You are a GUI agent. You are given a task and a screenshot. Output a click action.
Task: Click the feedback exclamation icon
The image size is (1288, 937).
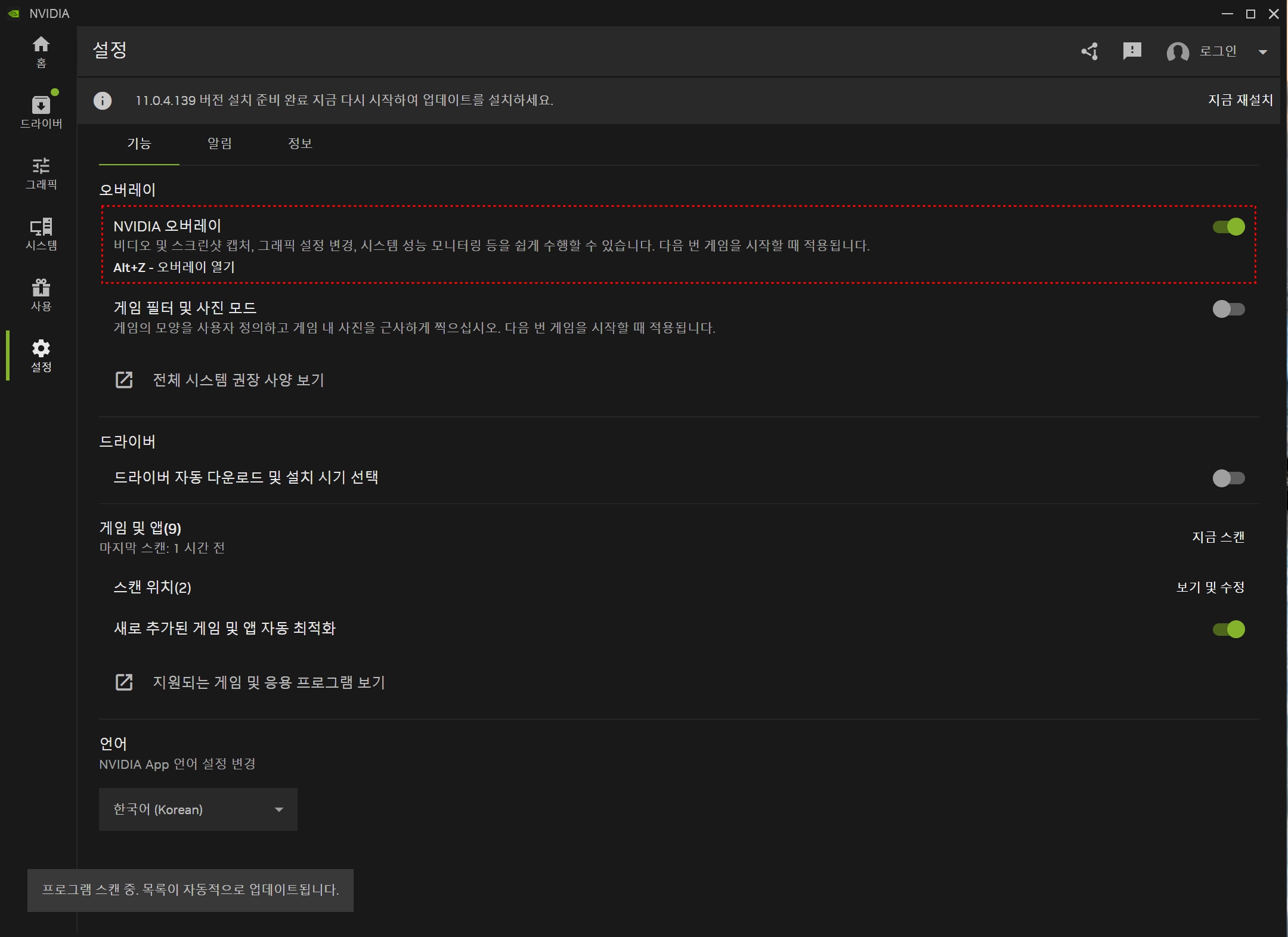(1132, 51)
